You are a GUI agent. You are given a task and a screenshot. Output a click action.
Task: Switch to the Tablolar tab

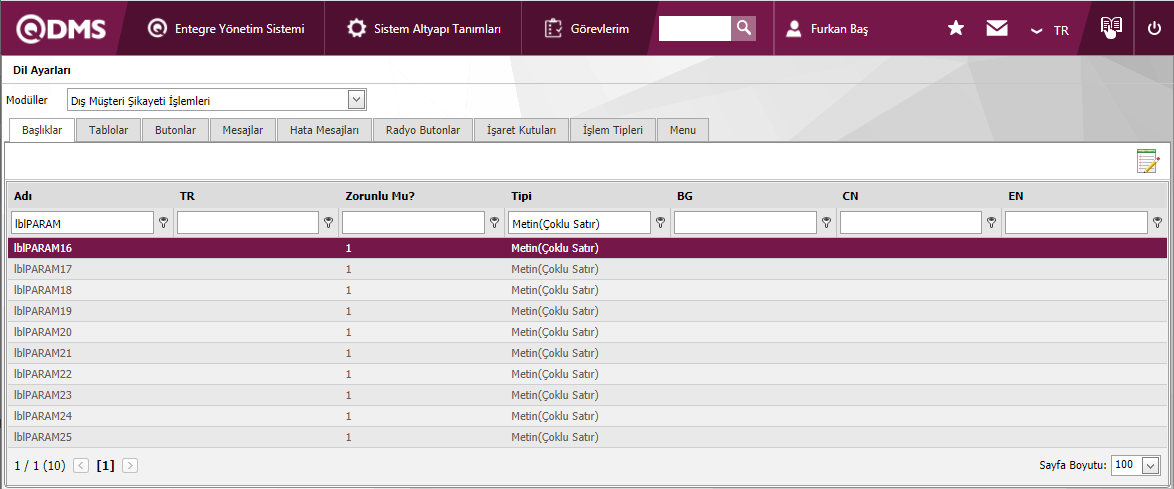coord(108,130)
